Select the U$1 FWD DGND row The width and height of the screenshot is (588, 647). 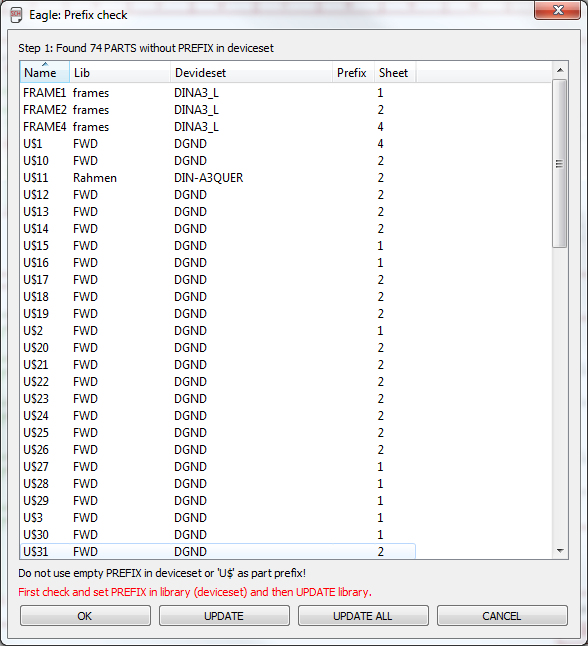tap(218, 144)
